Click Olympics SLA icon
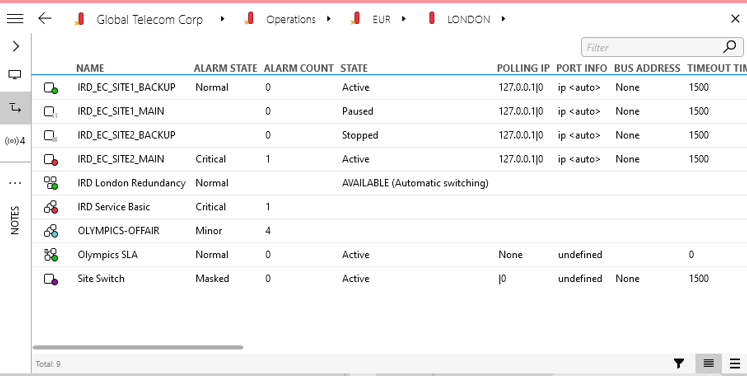The width and height of the screenshot is (747, 376). (x=50, y=254)
